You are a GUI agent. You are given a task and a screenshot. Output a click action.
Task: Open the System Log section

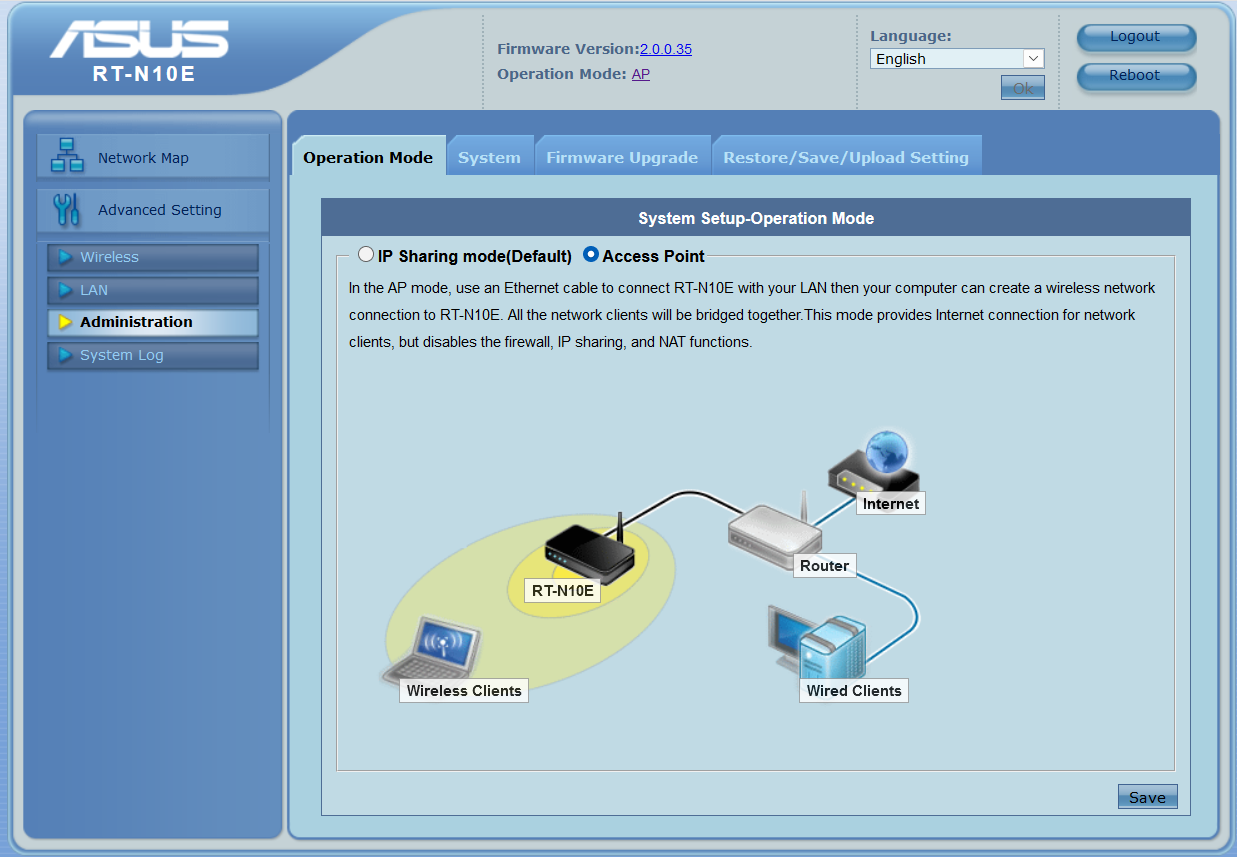(153, 355)
